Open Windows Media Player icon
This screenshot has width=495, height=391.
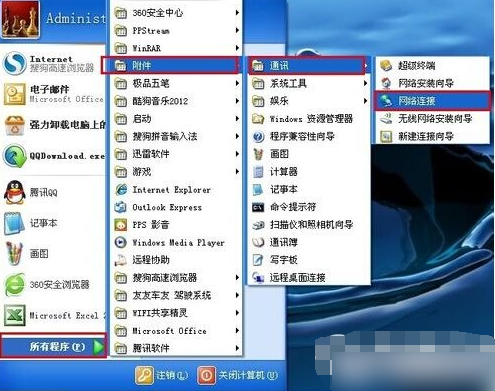121,242
